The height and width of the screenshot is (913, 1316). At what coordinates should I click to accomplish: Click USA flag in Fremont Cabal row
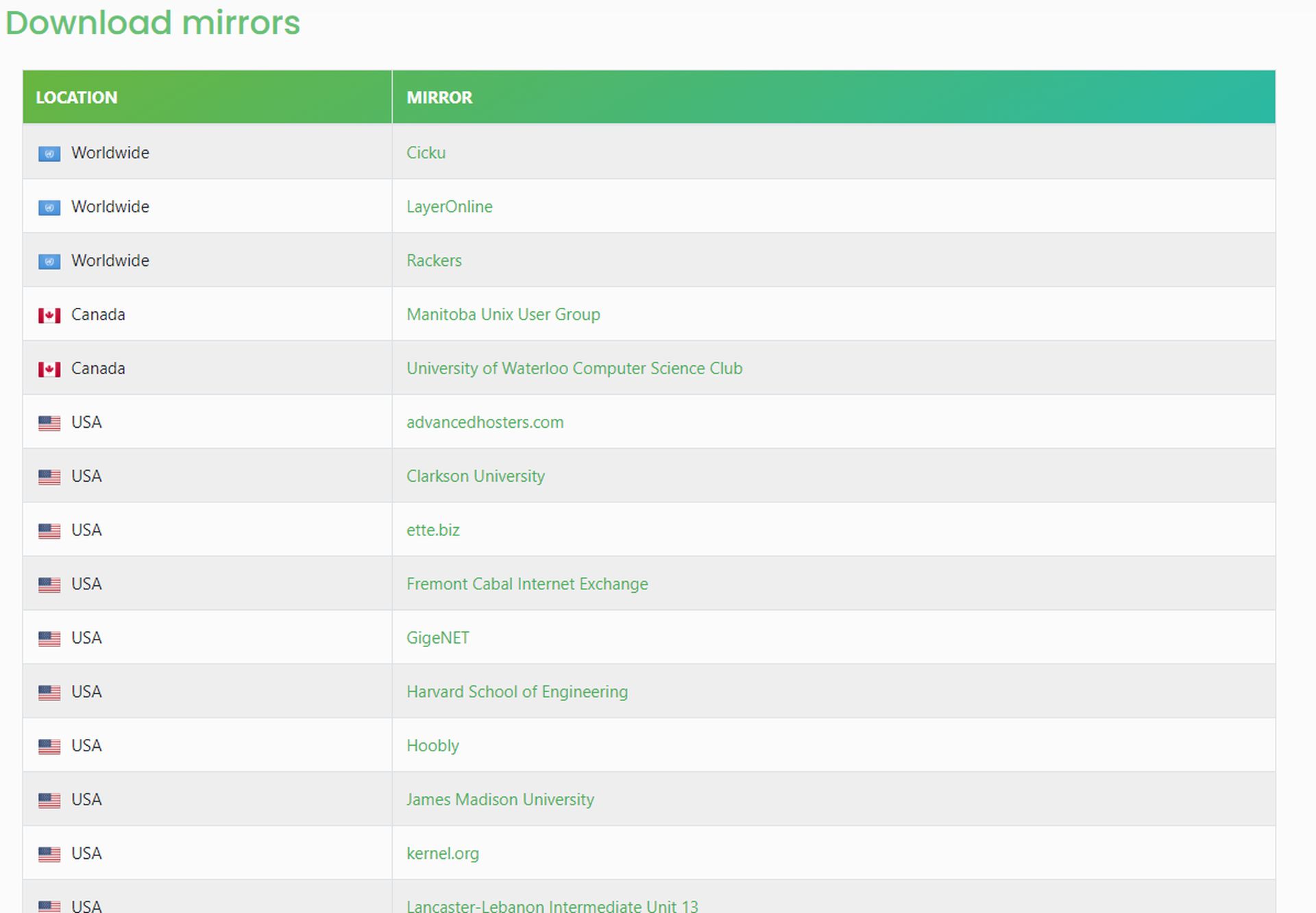(49, 585)
